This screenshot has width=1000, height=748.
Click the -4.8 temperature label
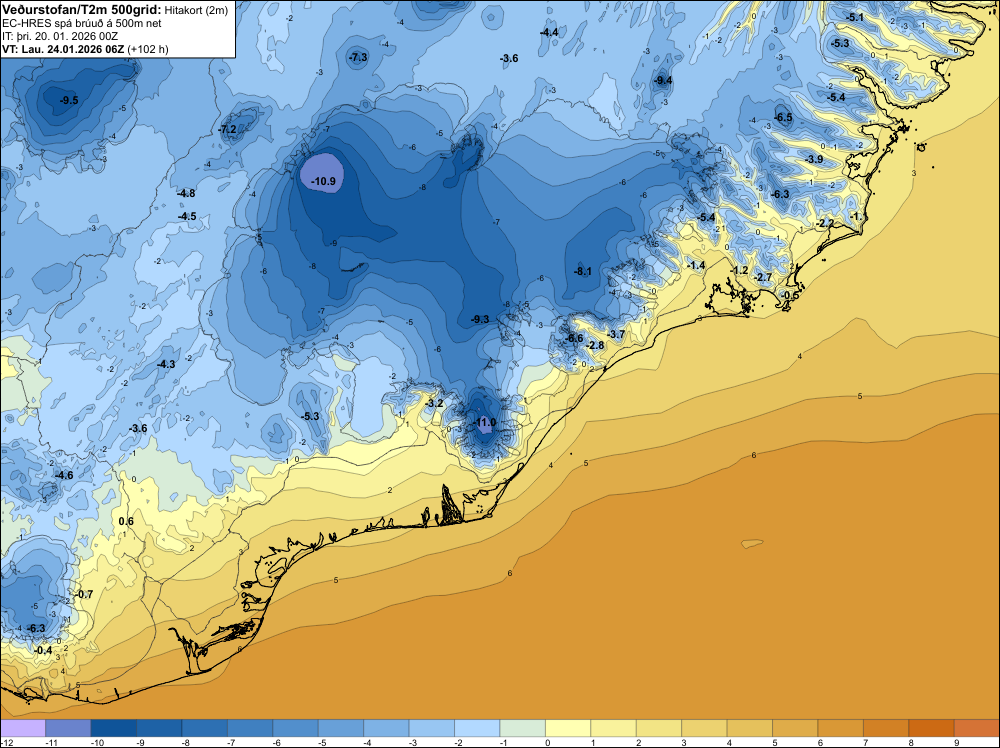[x=186, y=193]
